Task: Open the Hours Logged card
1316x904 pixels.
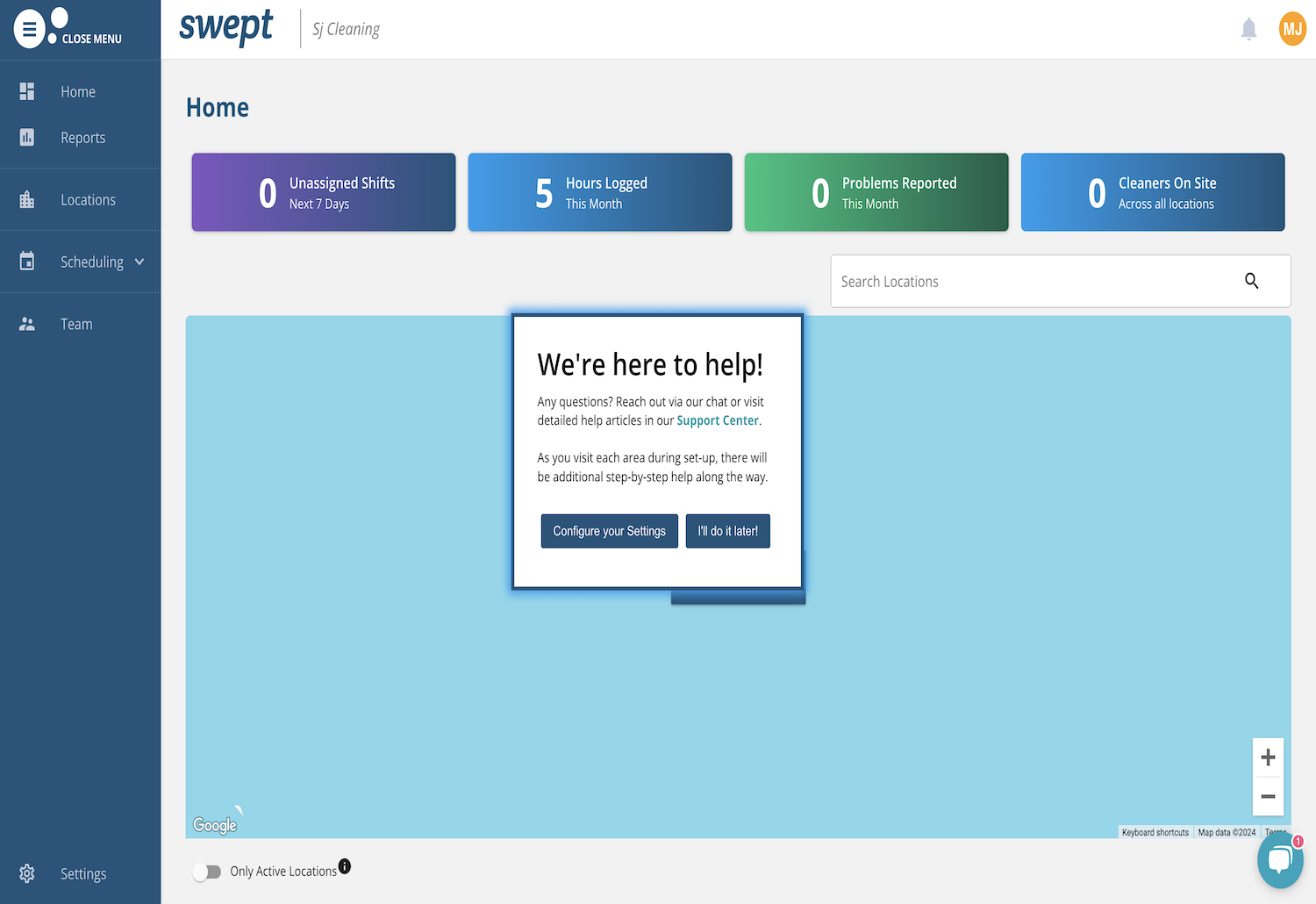Action: [600, 192]
